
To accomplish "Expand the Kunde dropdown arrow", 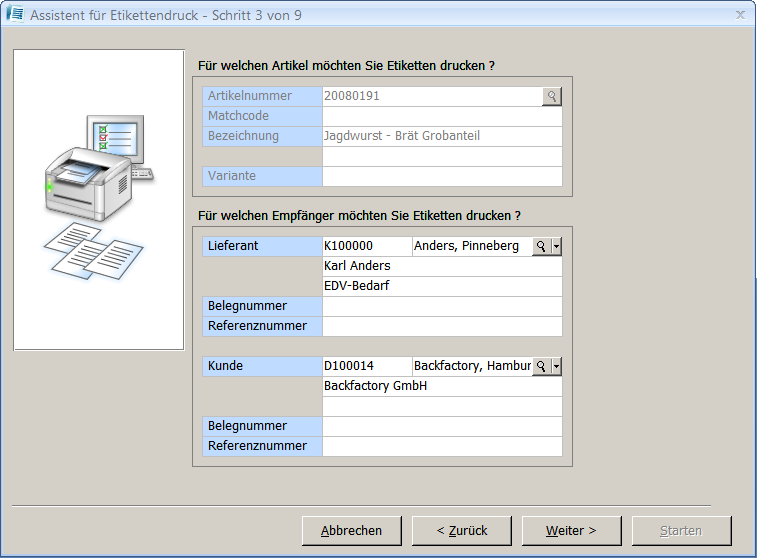I will point(557,366).
